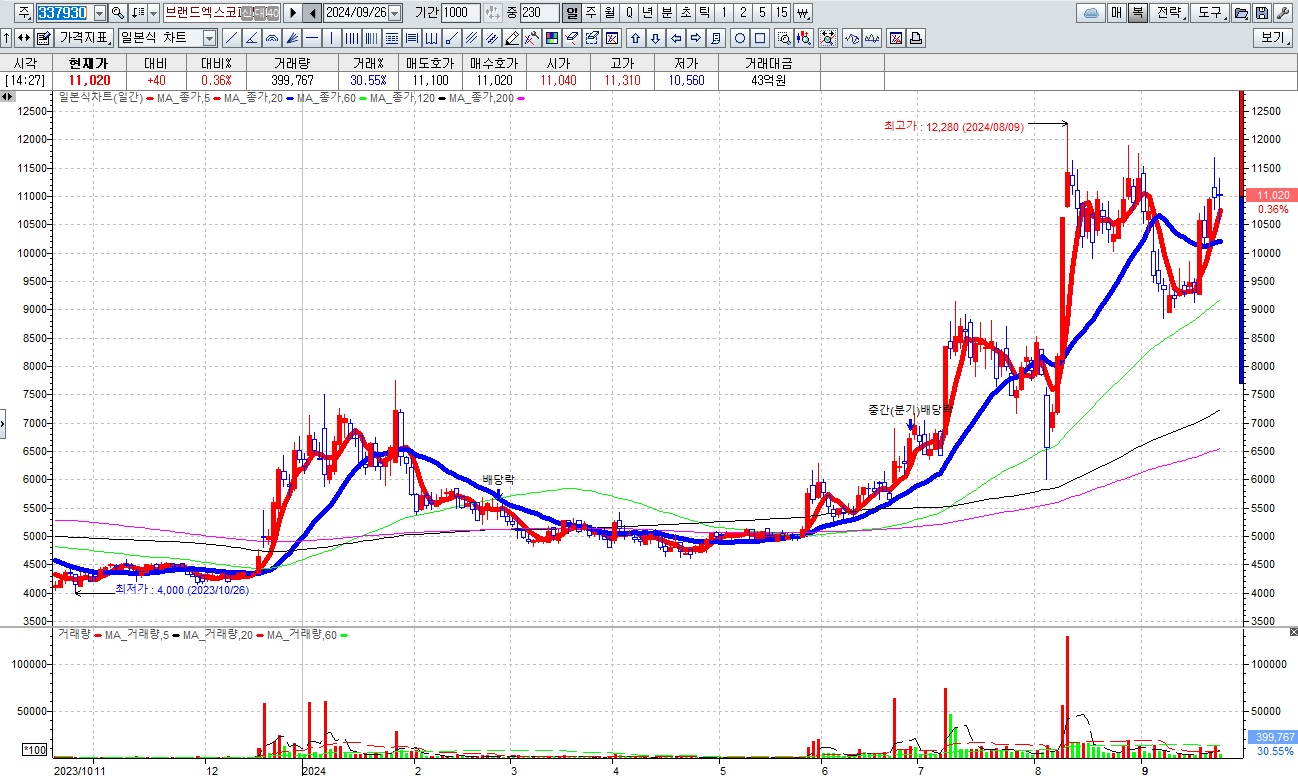Select tick period toggle 틱
This screenshot has height=776, width=1298.
704,13
